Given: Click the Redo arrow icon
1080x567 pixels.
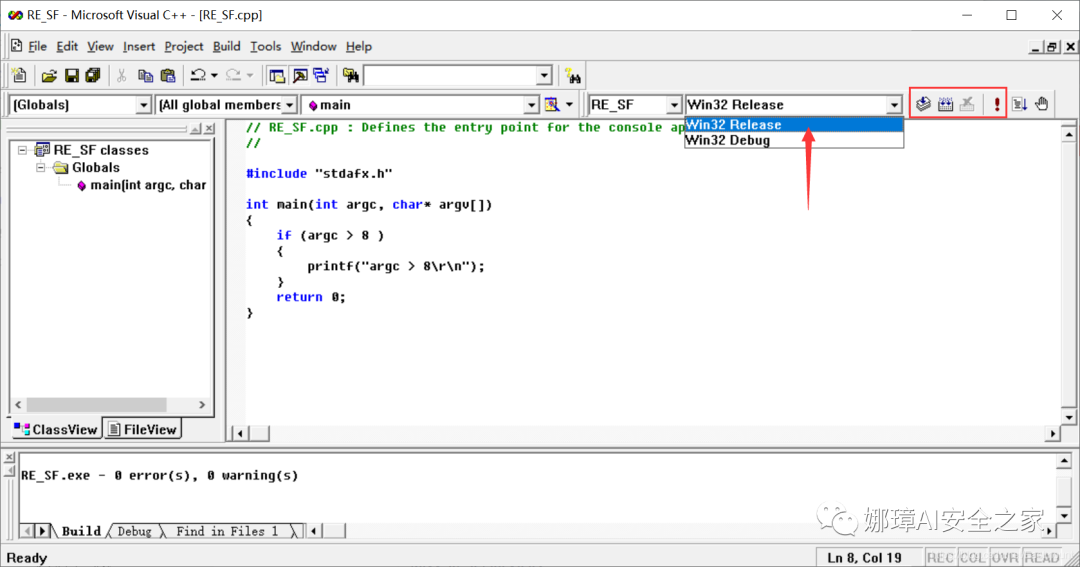Looking at the screenshot, I should pyautogui.click(x=233, y=75).
